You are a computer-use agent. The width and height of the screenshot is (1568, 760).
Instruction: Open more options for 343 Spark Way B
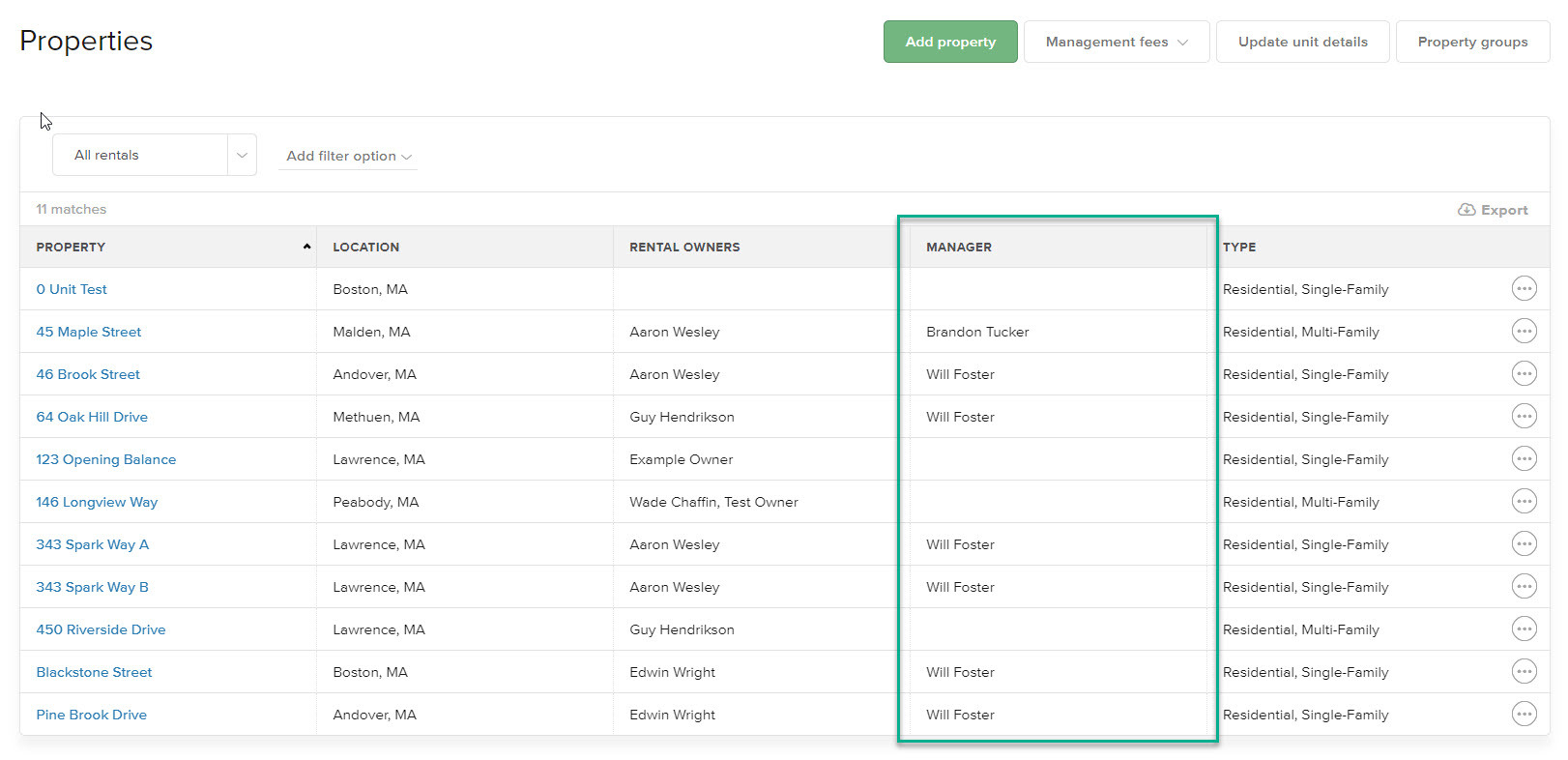tap(1524, 587)
